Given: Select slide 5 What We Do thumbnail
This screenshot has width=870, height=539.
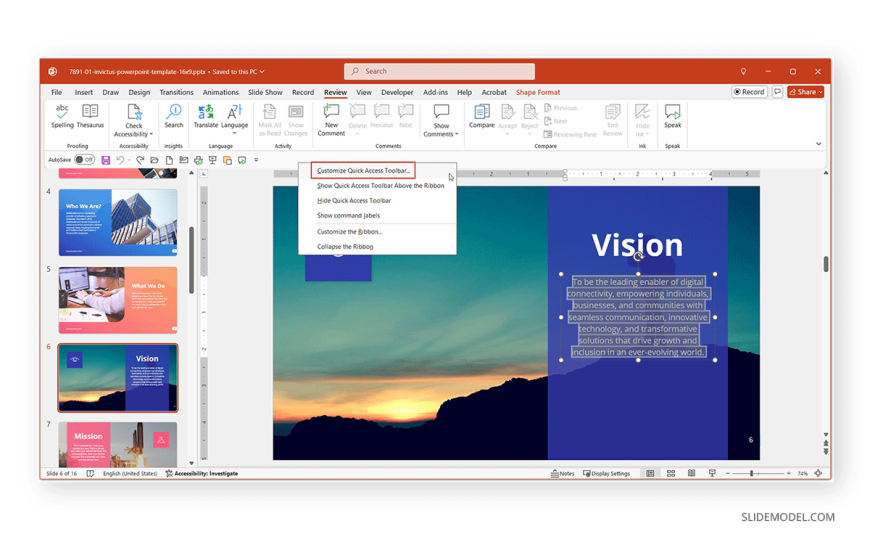Looking at the screenshot, I should point(118,300).
